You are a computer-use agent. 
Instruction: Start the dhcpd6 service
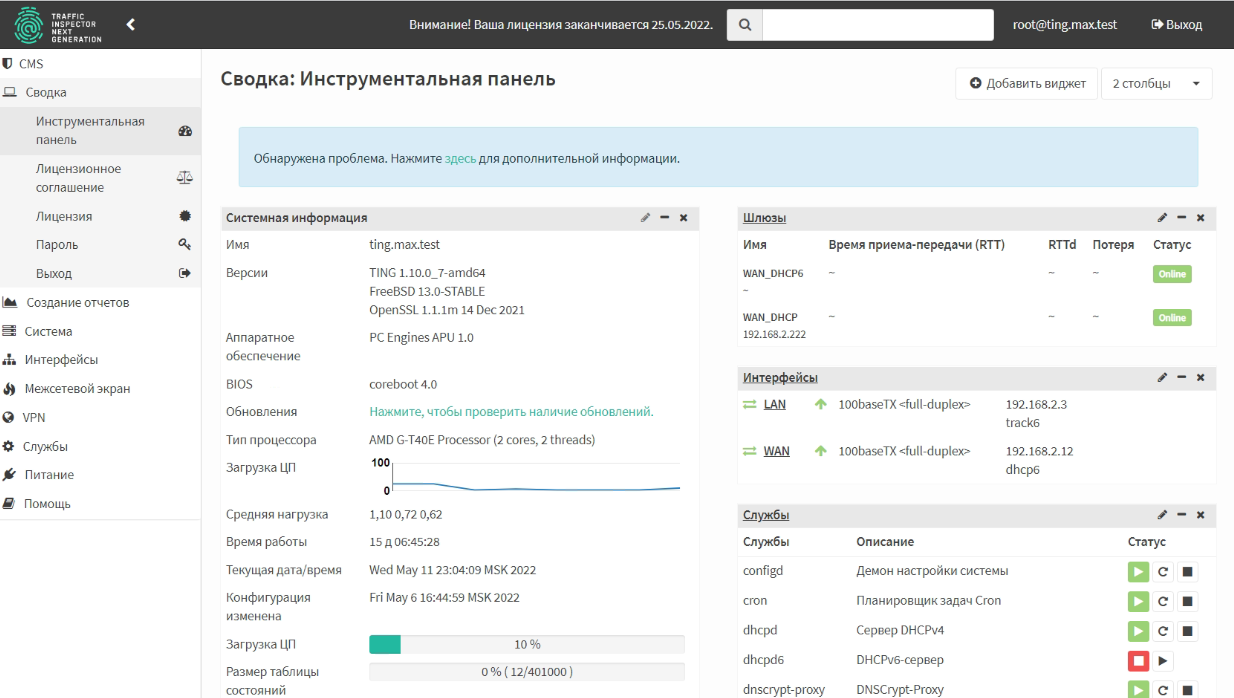(x=1163, y=660)
